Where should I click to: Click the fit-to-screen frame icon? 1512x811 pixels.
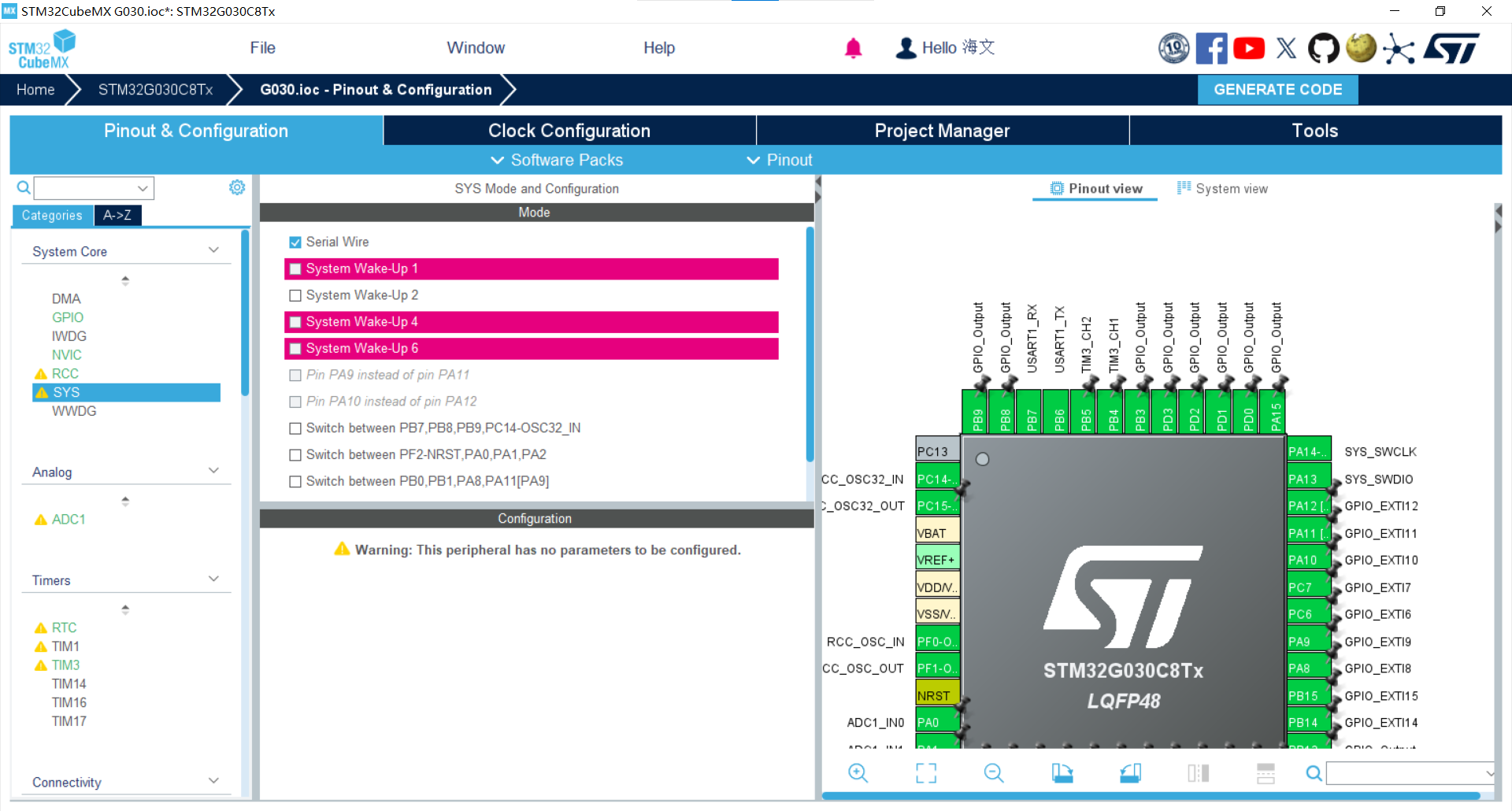926,773
